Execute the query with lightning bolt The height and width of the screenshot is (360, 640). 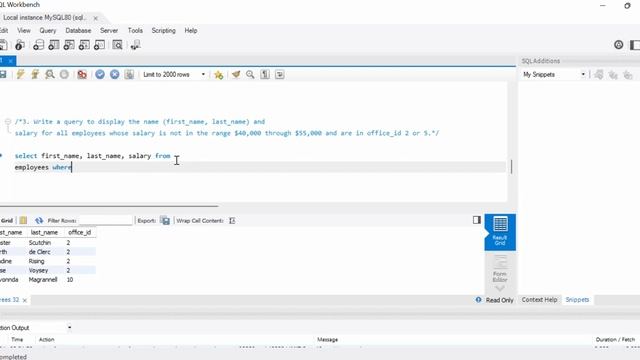point(20,74)
